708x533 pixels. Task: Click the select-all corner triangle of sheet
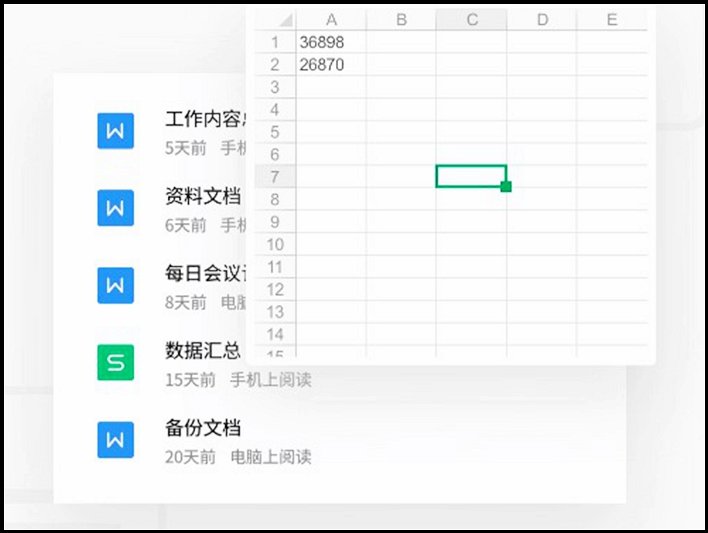(287, 21)
